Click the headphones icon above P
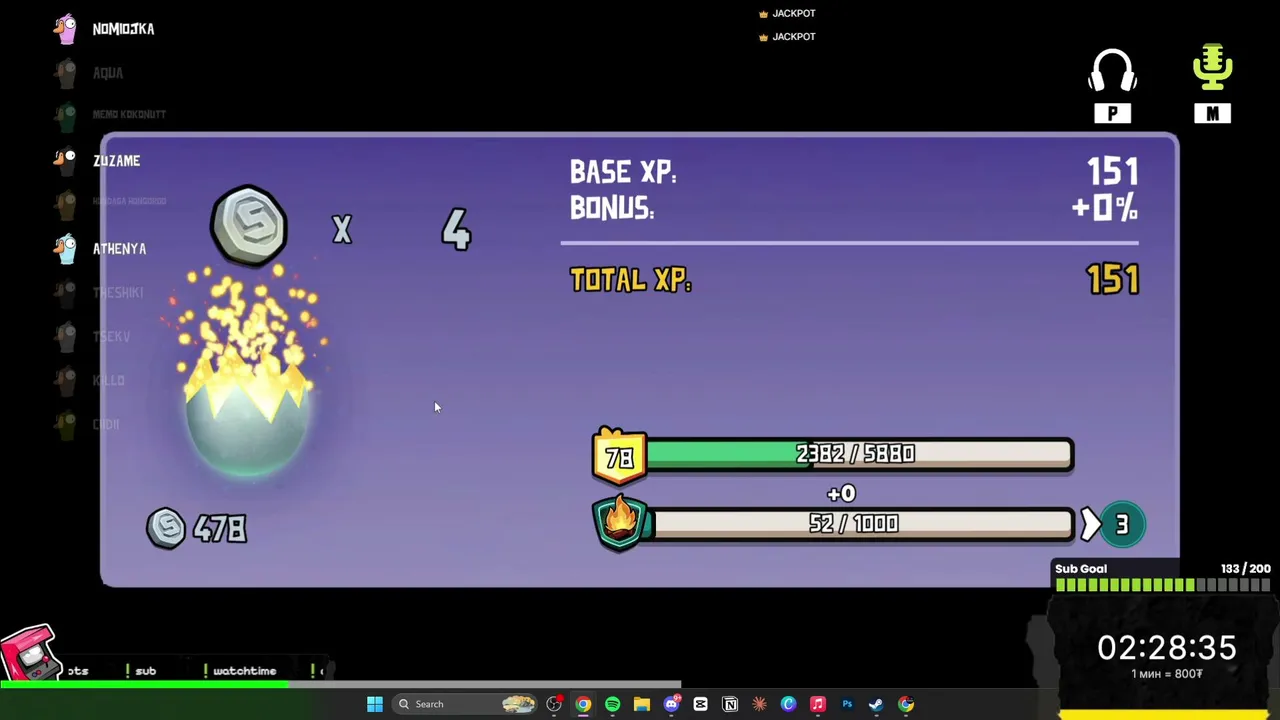The height and width of the screenshot is (720, 1280). [x=1112, y=72]
